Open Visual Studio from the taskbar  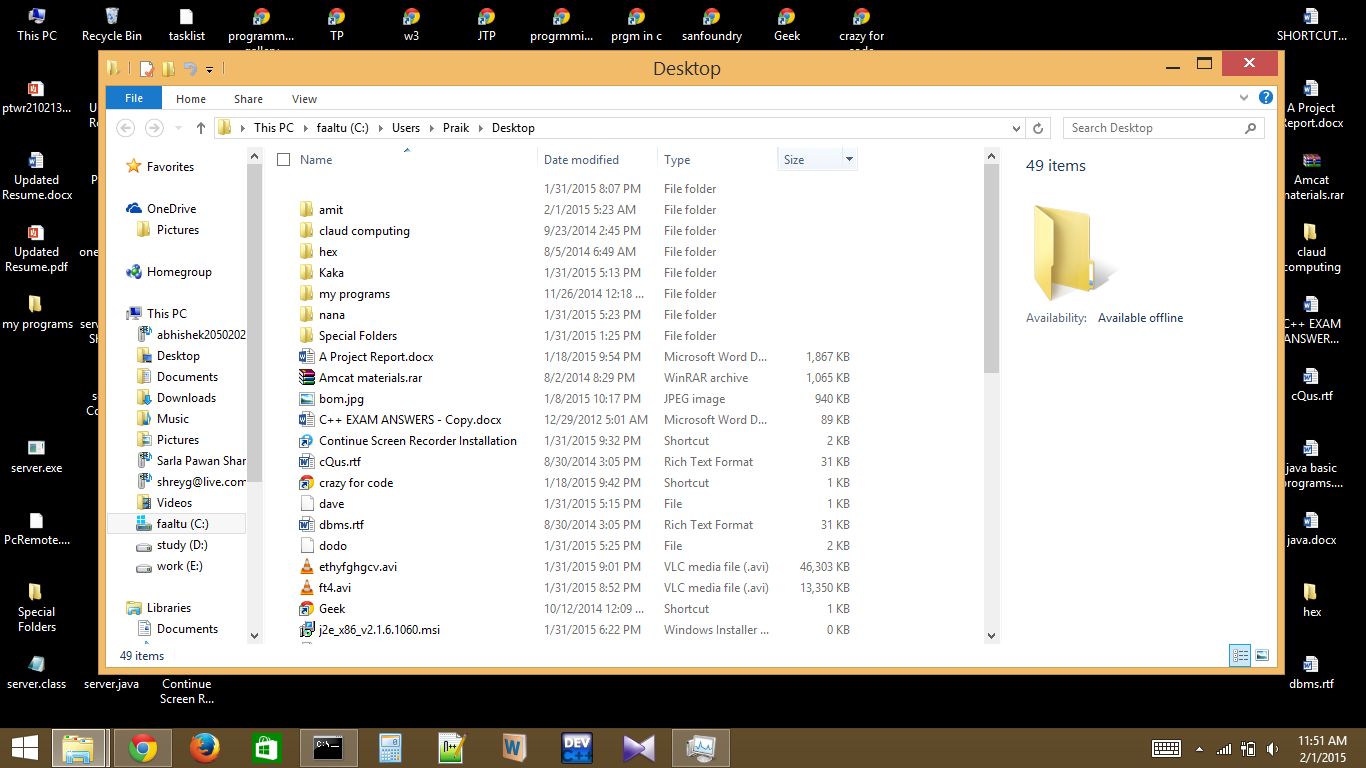[x=639, y=748]
